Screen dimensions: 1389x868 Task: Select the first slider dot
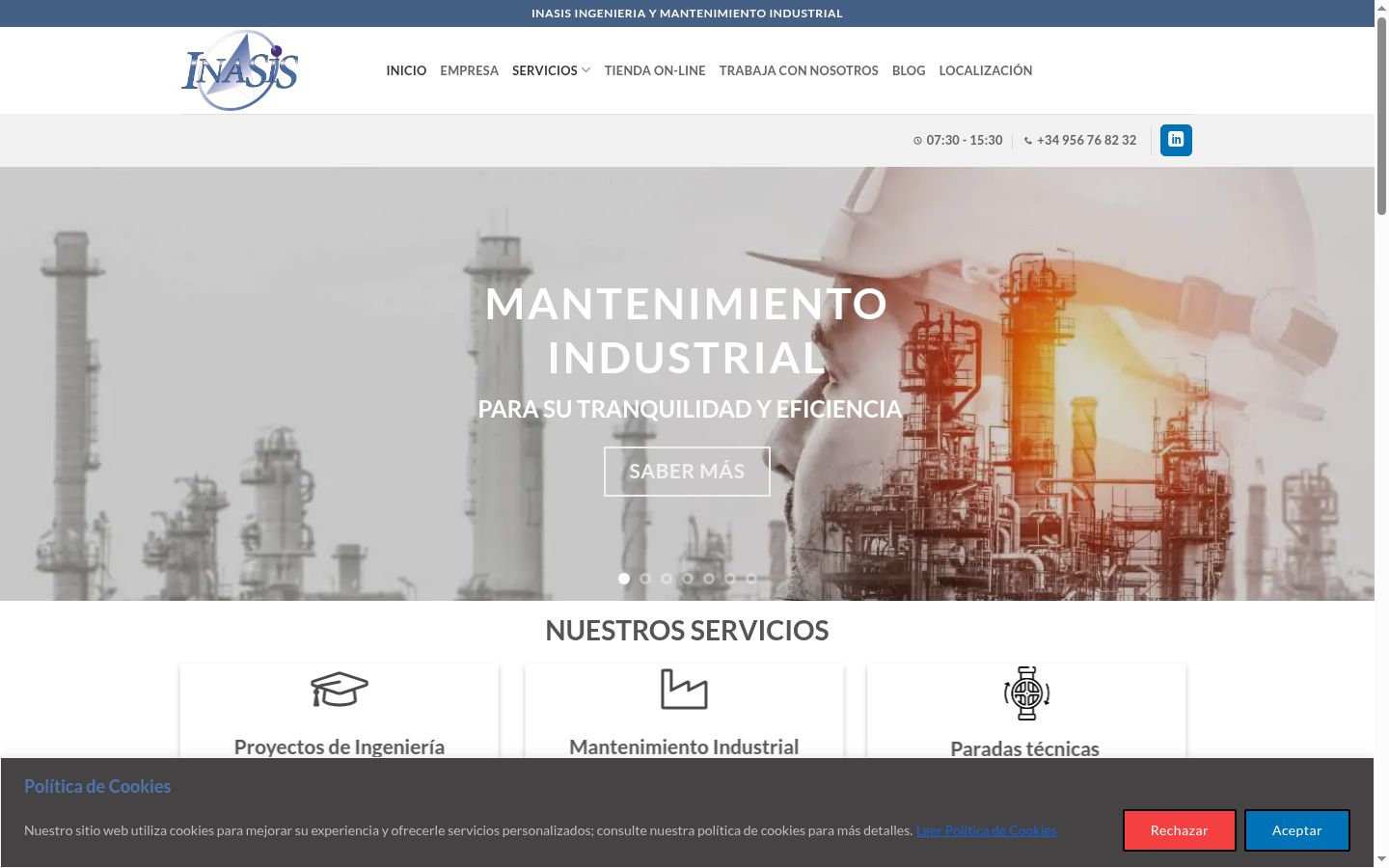(x=624, y=579)
